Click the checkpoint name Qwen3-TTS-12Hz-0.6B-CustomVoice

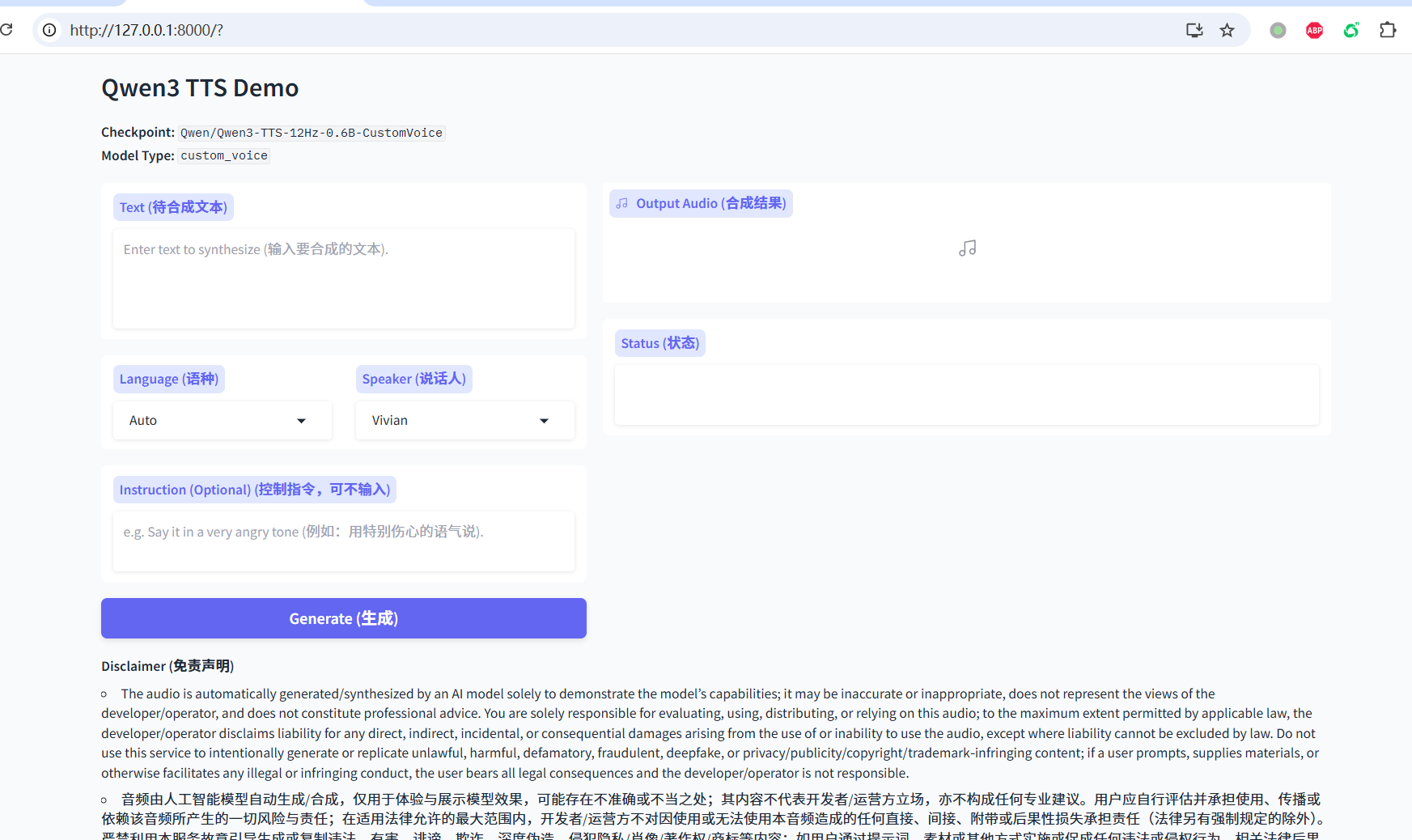click(x=312, y=133)
